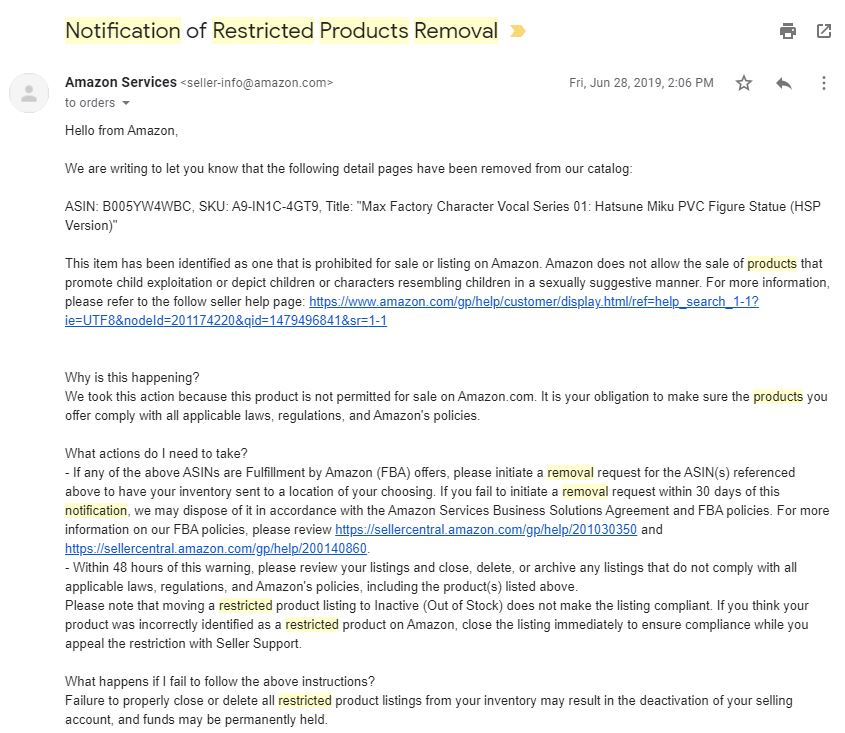The height and width of the screenshot is (733, 845).
Task: Click the subject 'Notification of Restricted Products Removal'
Action: click(x=281, y=31)
